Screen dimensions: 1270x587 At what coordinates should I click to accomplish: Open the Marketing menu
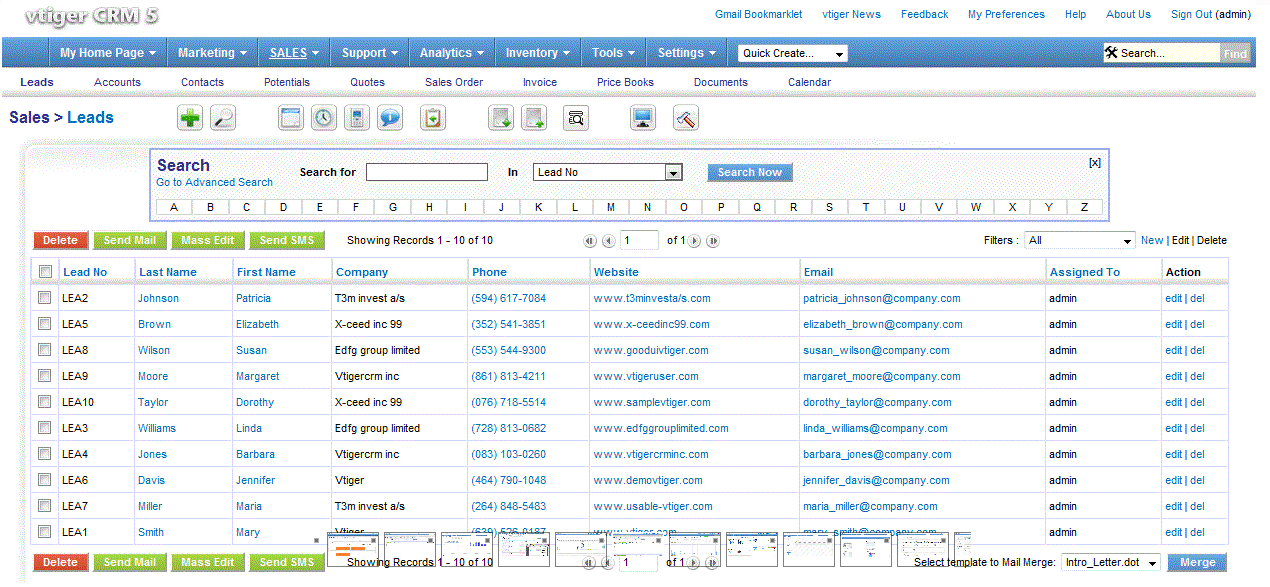tap(213, 53)
